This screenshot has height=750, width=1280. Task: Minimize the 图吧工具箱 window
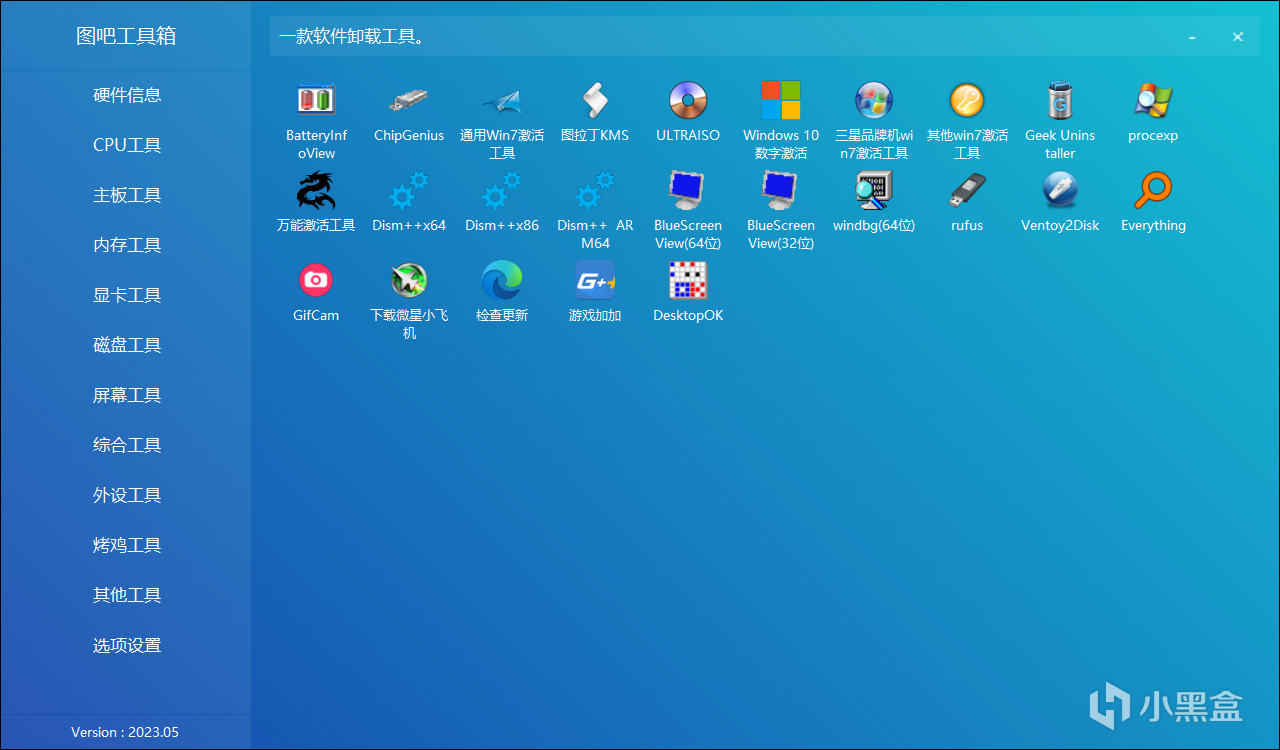(x=1192, y=37)
